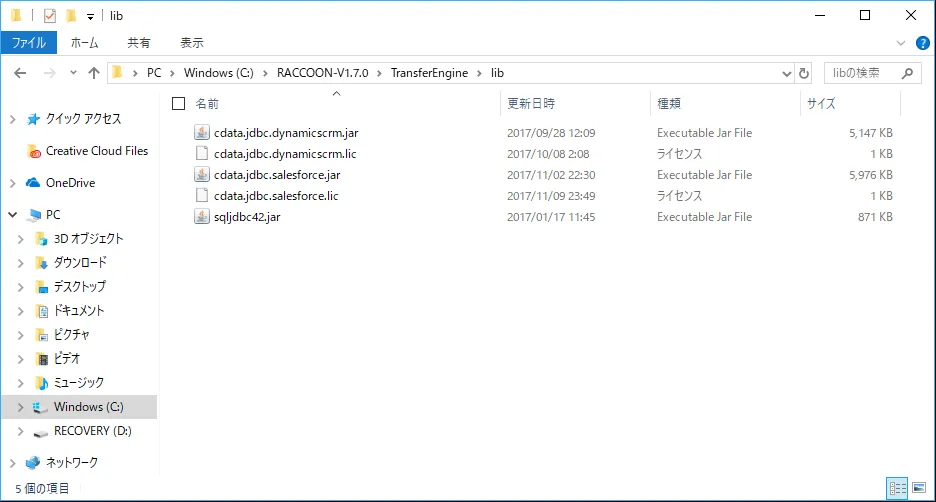Toggle the select-all checkbox in header
This screenshot has height=502, width=936.
click(179, 103)
